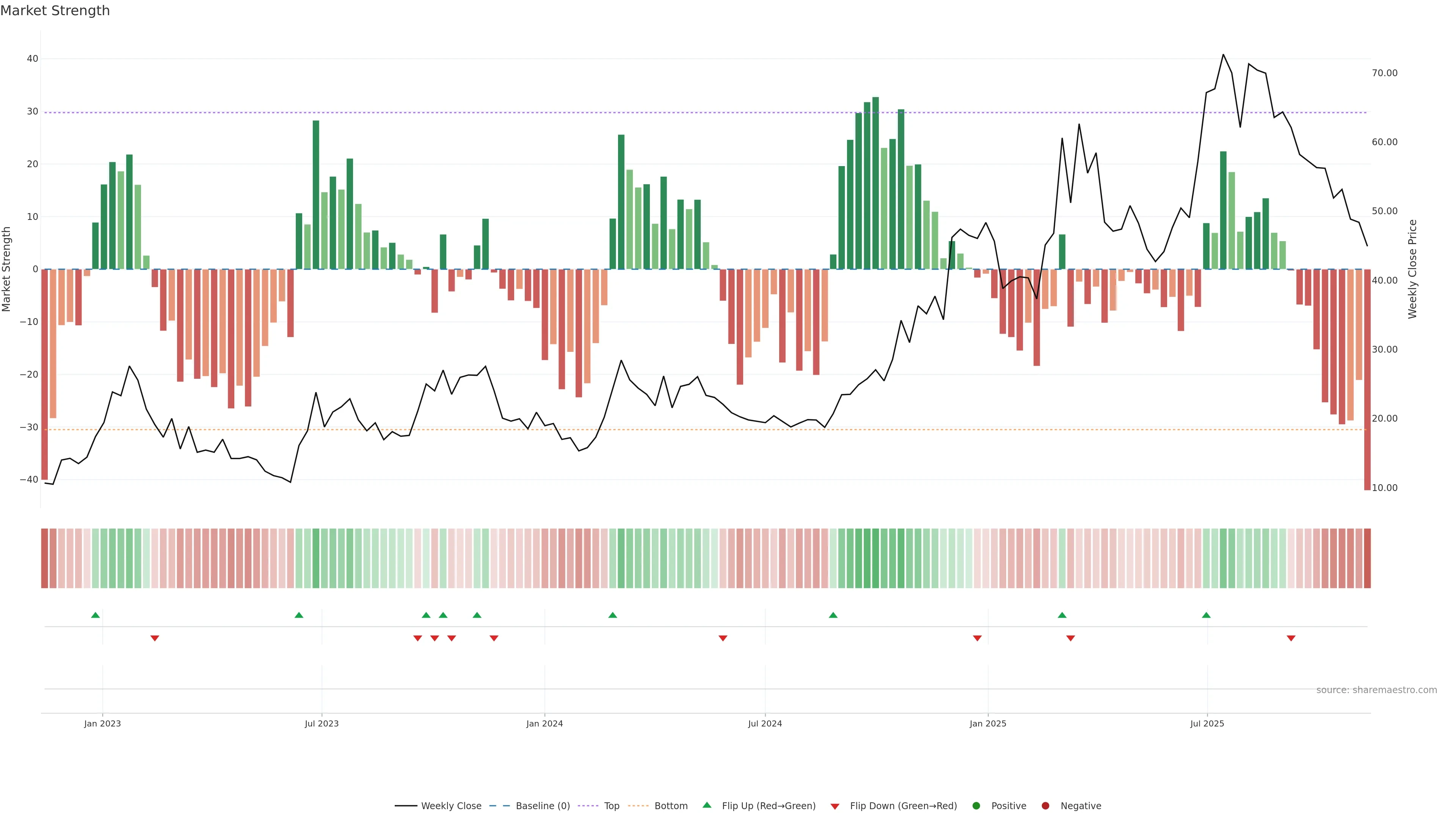Click the darkest red heatmap cell at far right

(1367, 559)
